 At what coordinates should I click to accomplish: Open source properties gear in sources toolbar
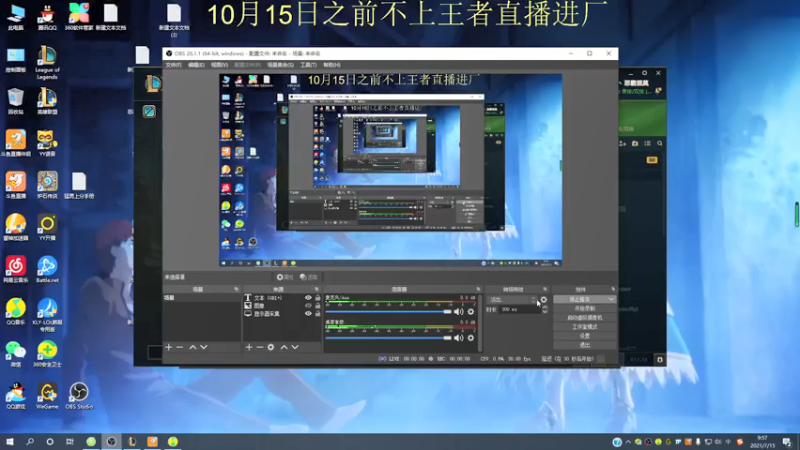coord(271,347)
